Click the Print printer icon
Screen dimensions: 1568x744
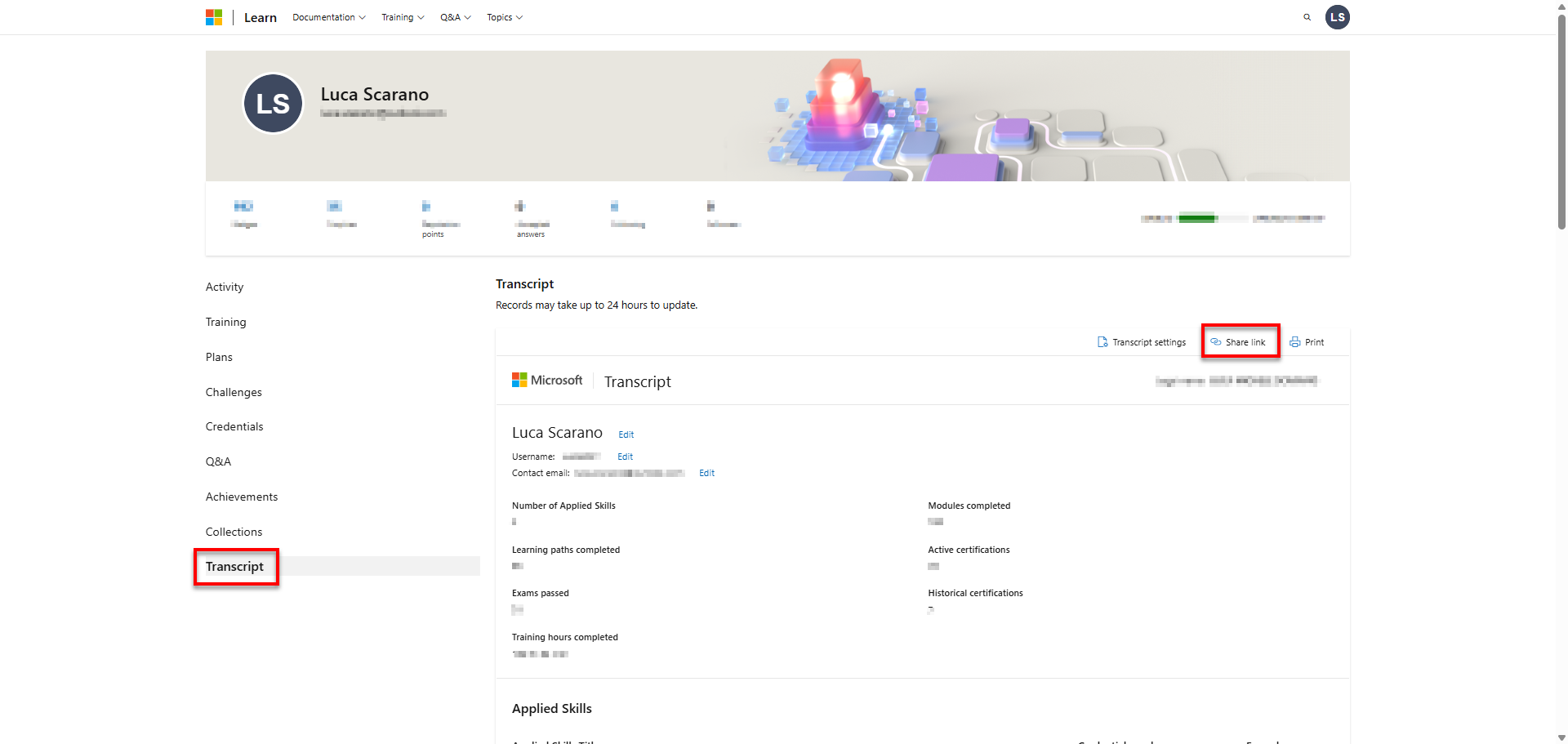[1294, 342]
